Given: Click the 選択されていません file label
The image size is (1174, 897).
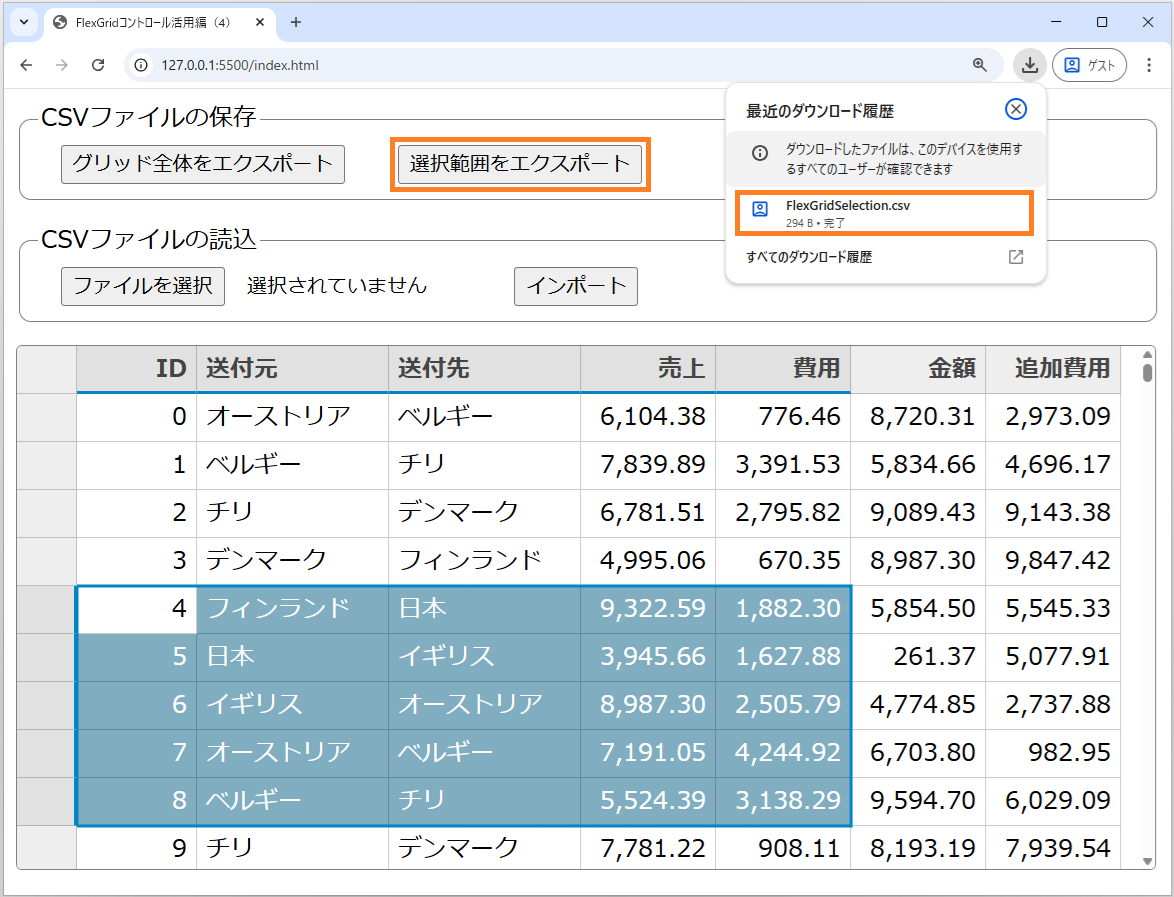Looking at the screenshot, I should [337, 285].
